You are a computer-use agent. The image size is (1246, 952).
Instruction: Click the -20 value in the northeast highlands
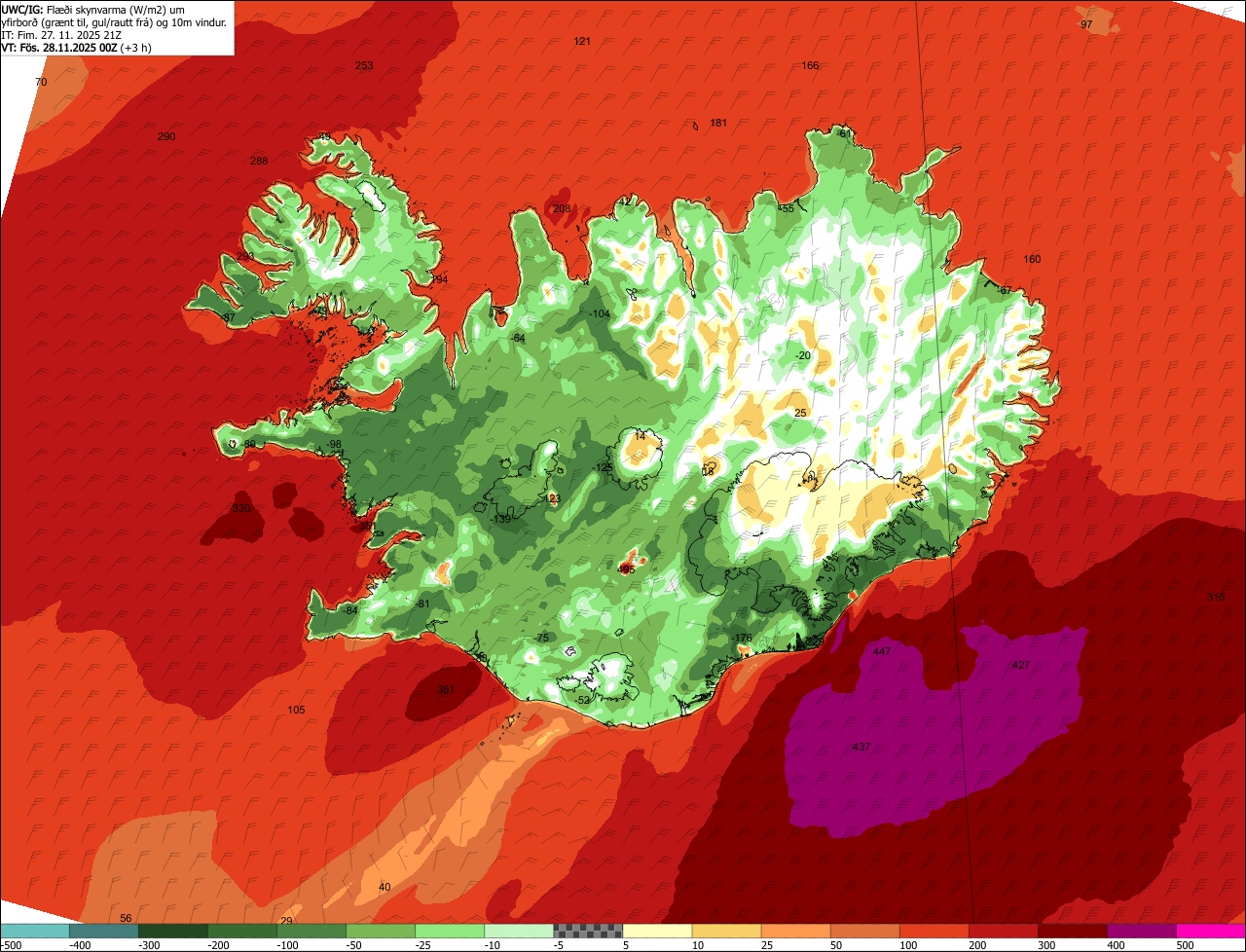(802, 355)
